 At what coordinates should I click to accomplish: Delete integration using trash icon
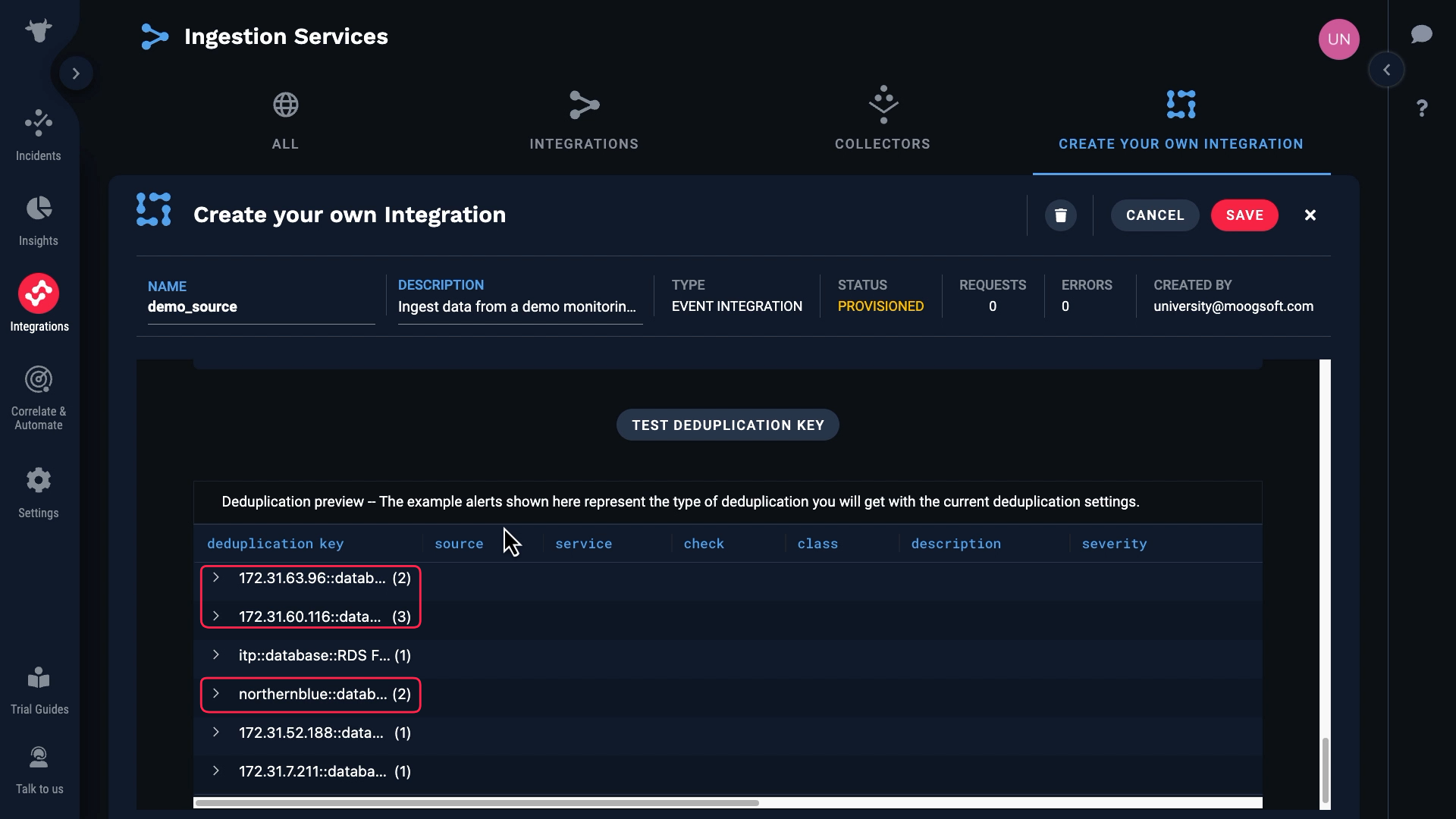click(1060, 215)
